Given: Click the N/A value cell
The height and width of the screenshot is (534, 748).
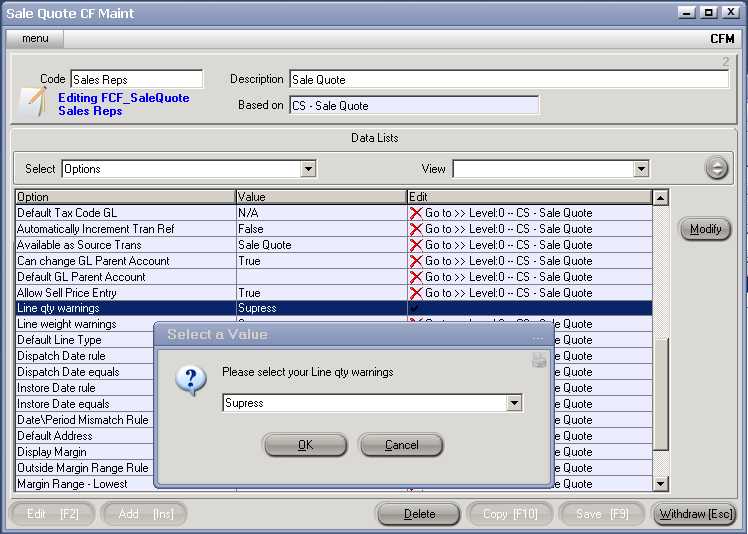Looking at the screenshot, I should pyautogui.click(x=322, y=213).
